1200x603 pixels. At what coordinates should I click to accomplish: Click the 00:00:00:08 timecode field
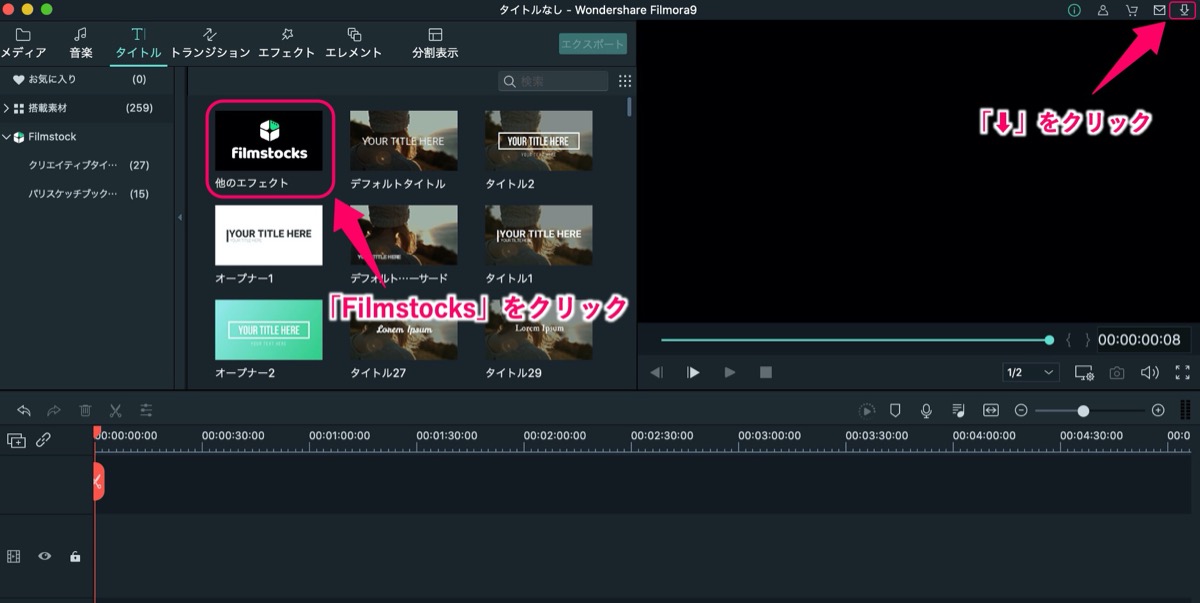click(1139, 340)
